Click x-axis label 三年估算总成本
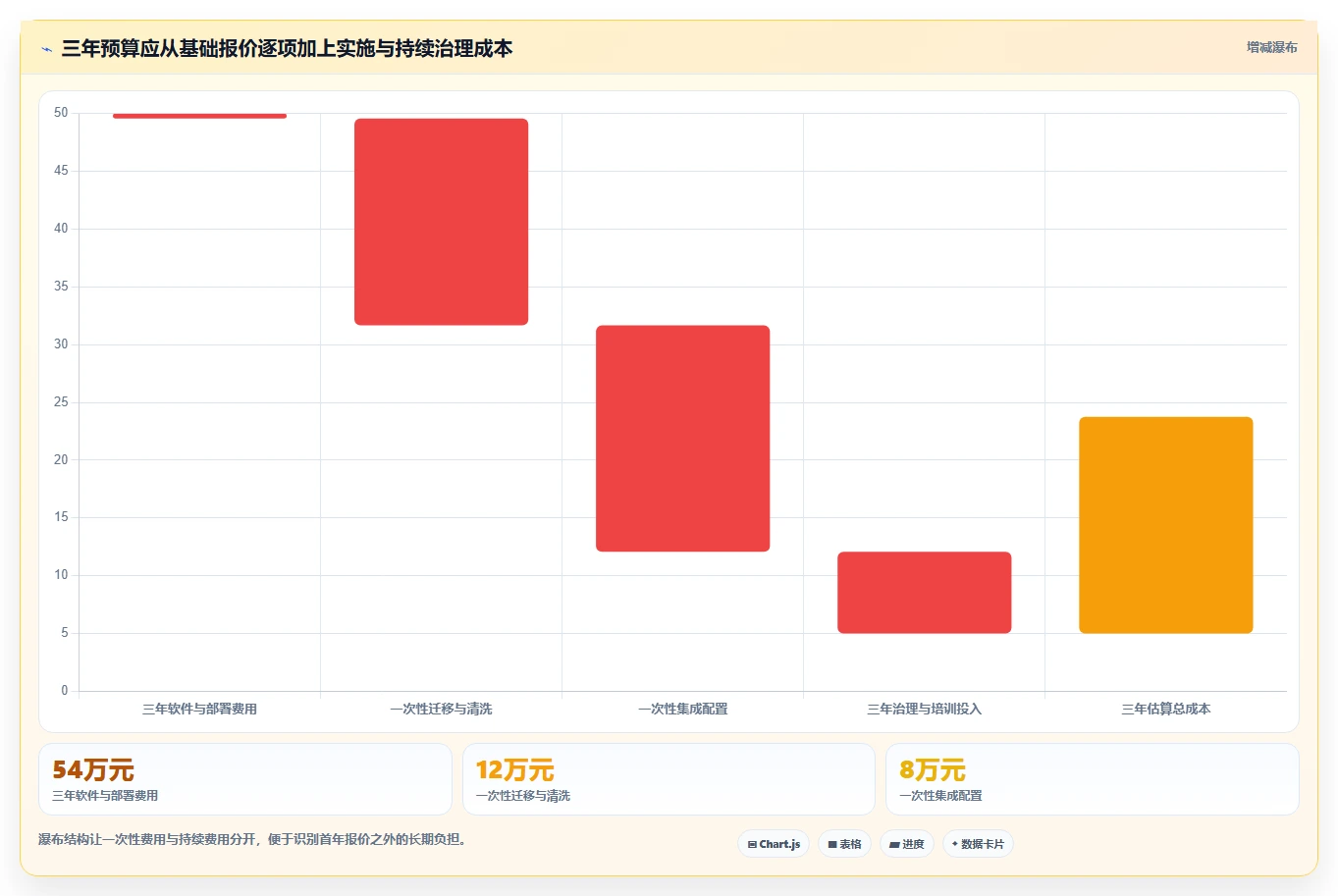 point(1166,709)
